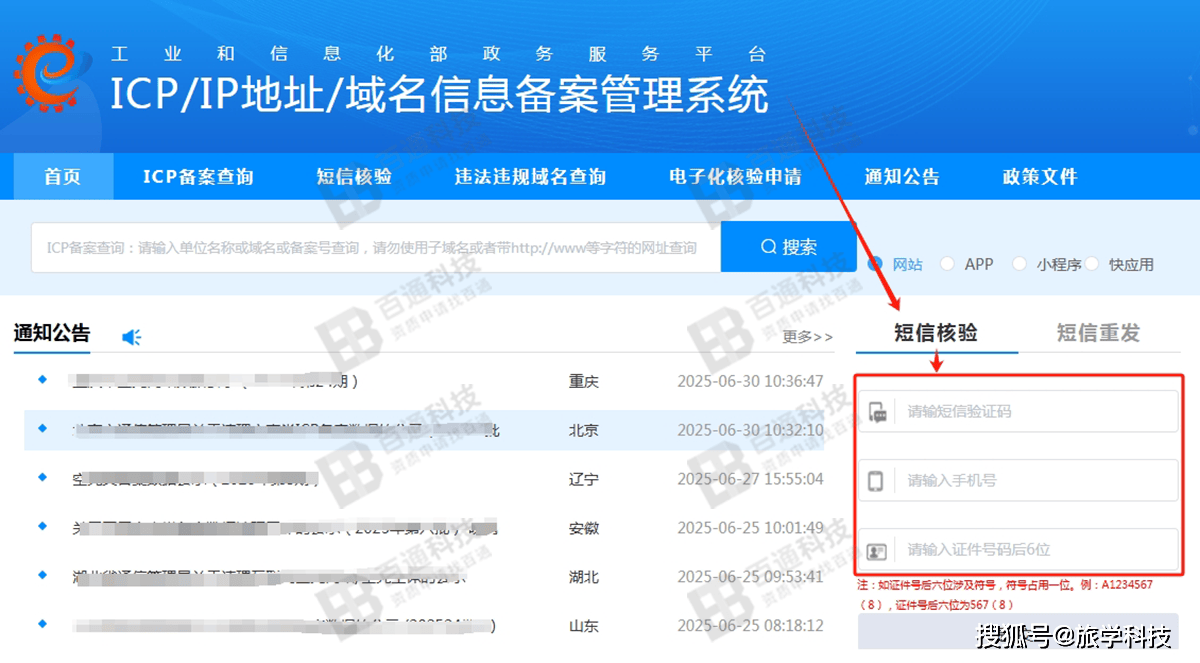1200x663 pixels.
Task: Open the 更多>> announcements link
Action: [807, 337]
